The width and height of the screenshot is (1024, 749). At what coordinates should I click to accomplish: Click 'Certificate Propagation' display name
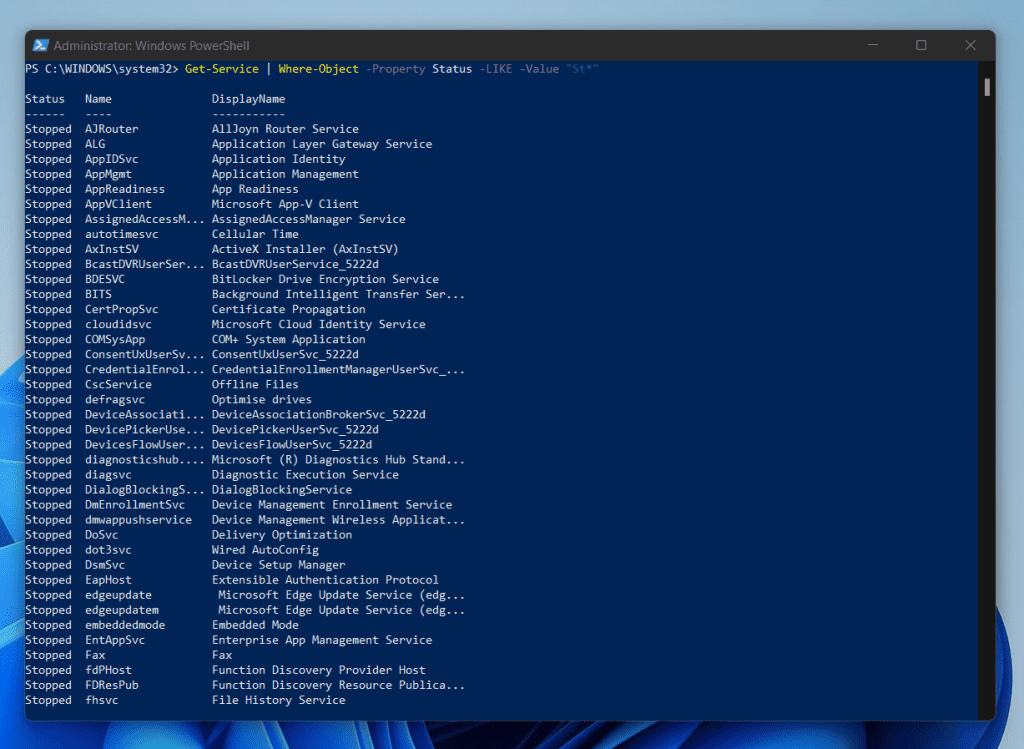[288, 309]
